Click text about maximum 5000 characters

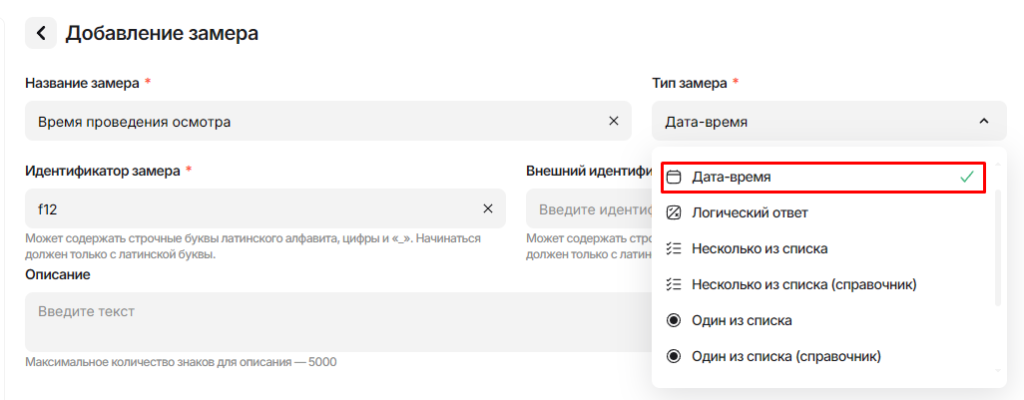[181, 361]
